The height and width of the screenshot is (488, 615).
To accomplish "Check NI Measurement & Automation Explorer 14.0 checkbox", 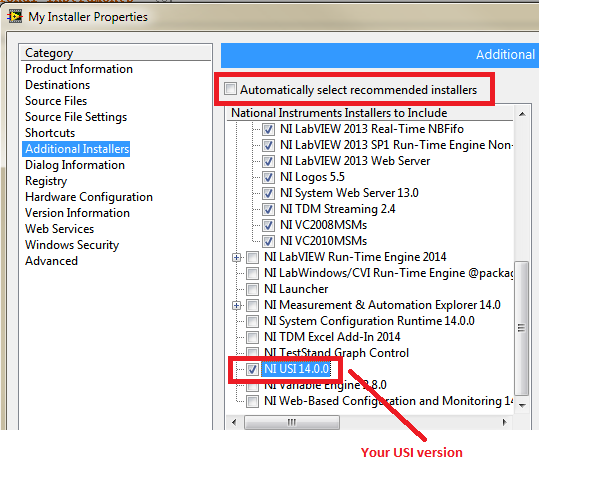I will click(x=253, y=305).
